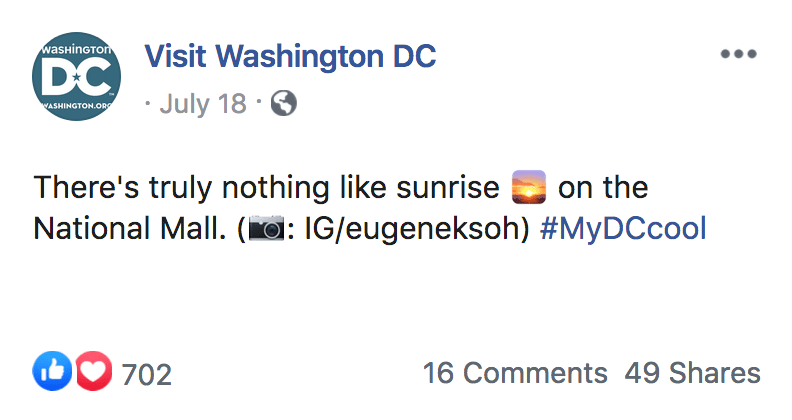Open the #MyDCcool hashtag link

tap(622, 229)
